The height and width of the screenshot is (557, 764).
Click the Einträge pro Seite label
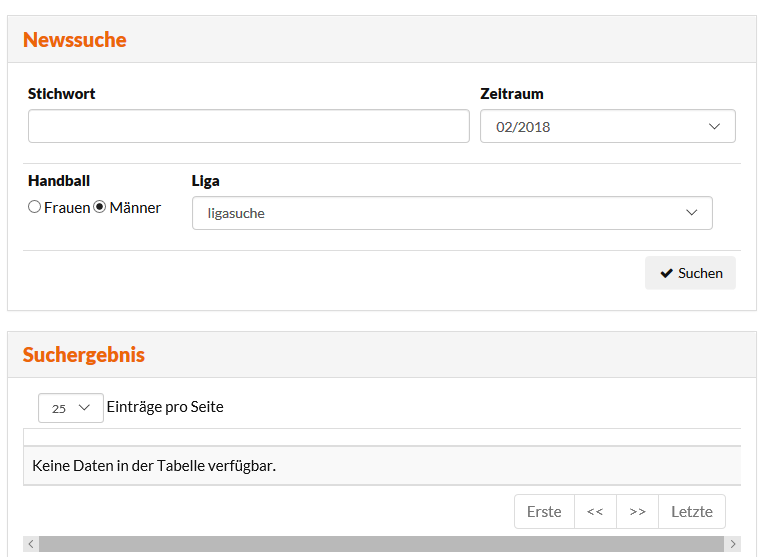pos(165,407)
